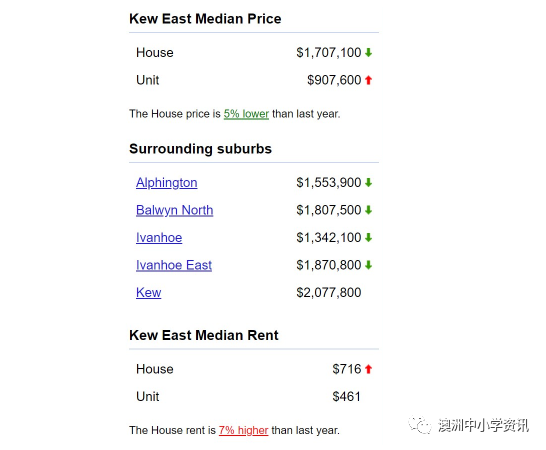Viewport: 546px width, 450px height.
Task: Click the '7% higher' red link
Action: coord(243,430)
